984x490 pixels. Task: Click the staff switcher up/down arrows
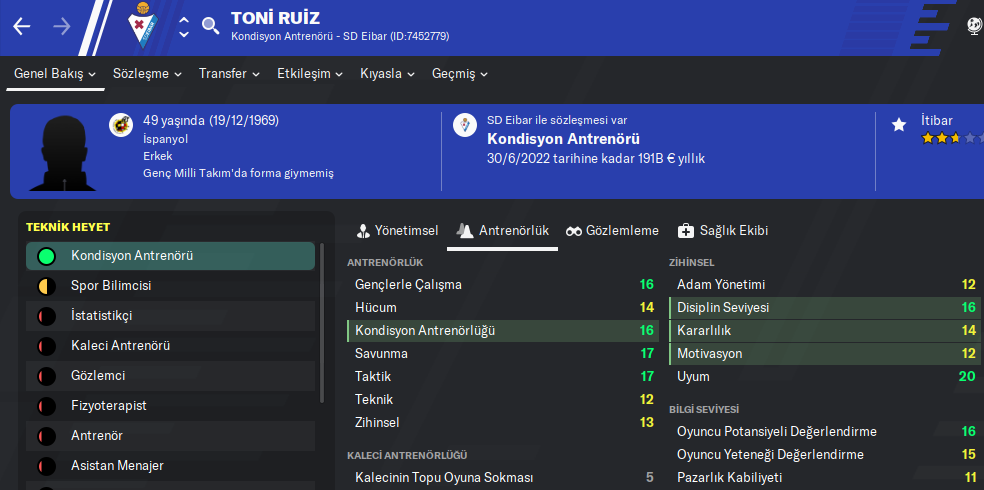(x=184, y=26)
